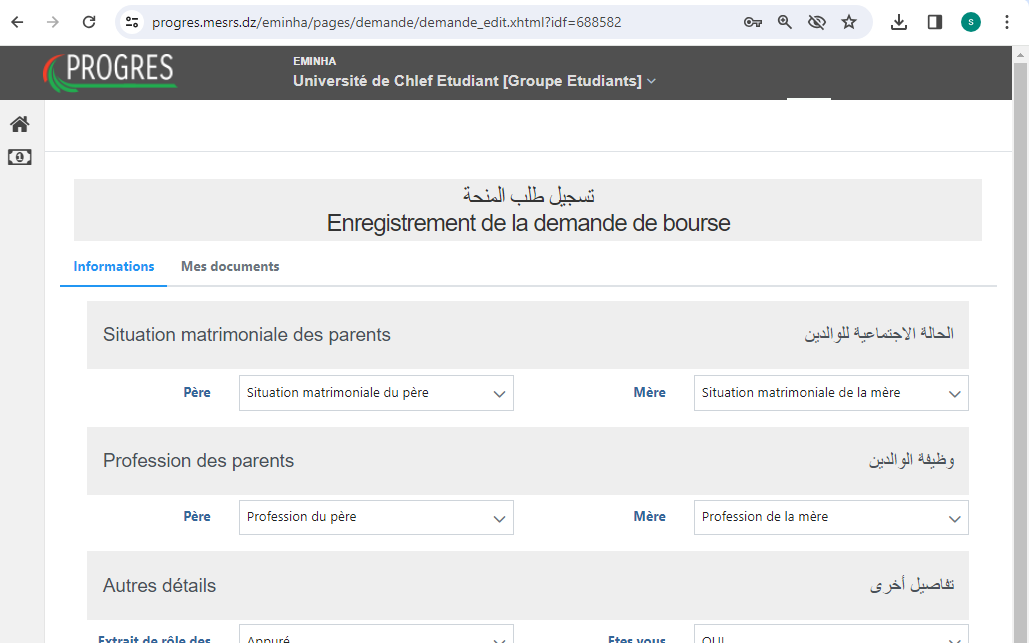The width and height of the screenshot is (1029, 643).
Task: Switch to the Informations tab
Action: (114, 266)
